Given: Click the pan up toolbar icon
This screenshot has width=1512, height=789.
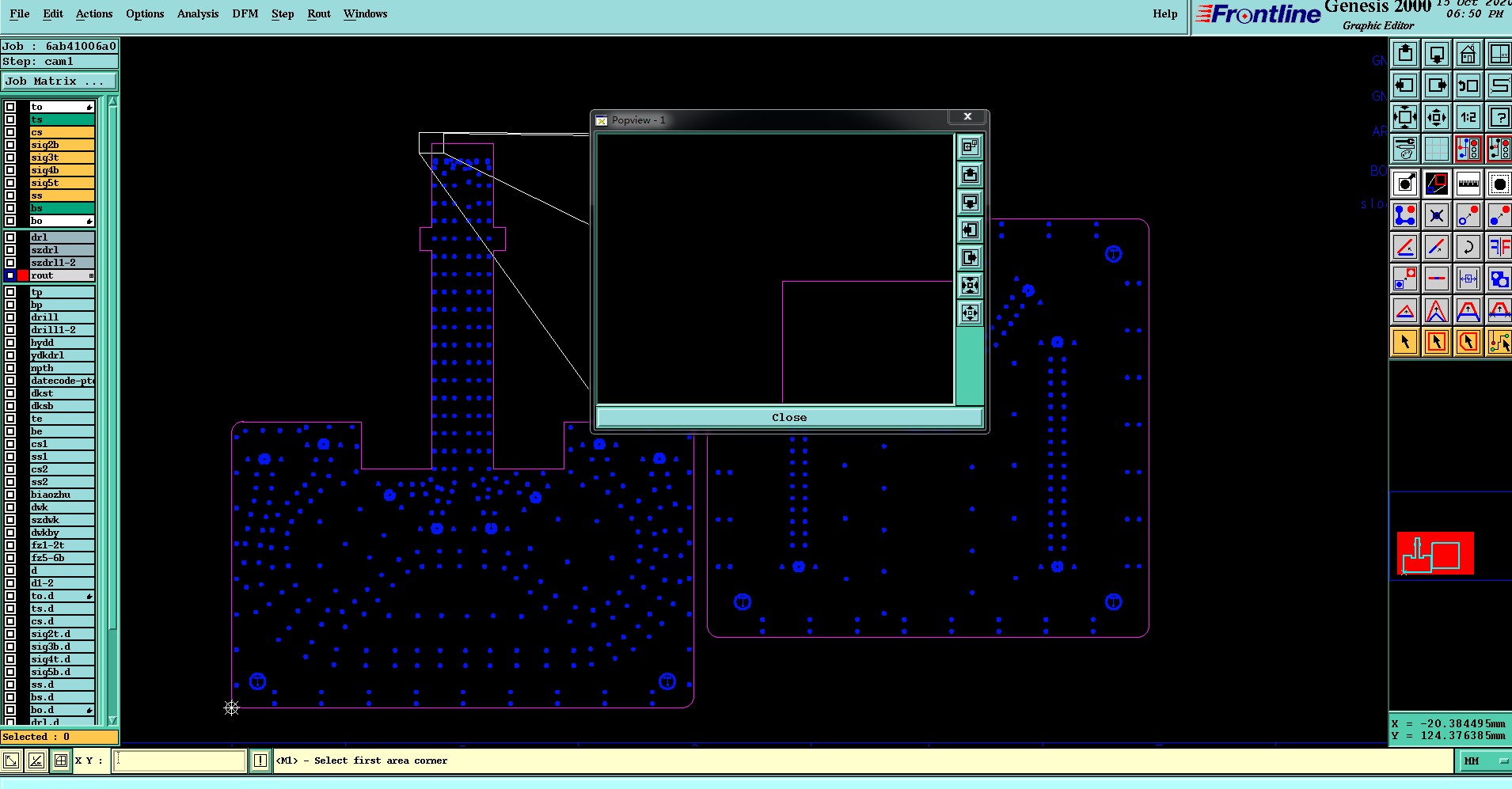Looking at the screenshot, I should point(1405,55).
